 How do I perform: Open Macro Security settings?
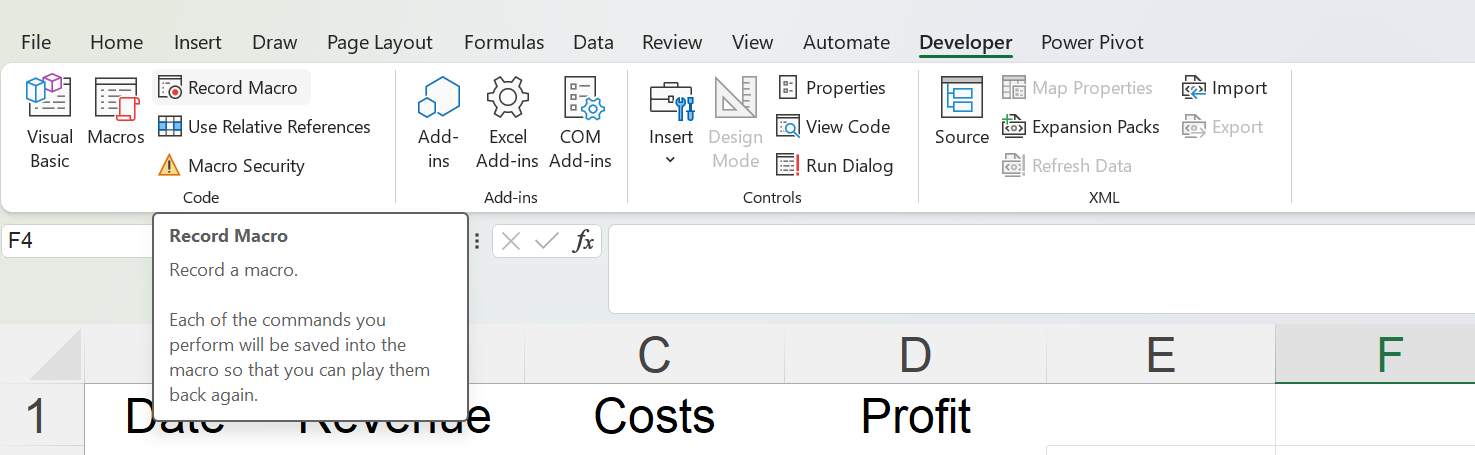coord(232,166)
